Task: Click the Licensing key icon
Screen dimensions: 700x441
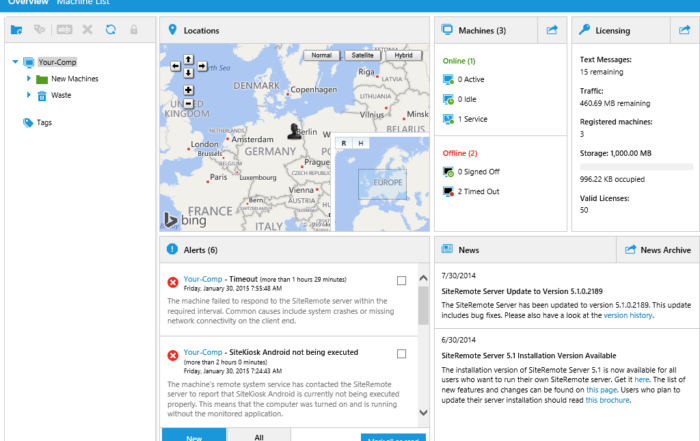Action: point(584,30)
